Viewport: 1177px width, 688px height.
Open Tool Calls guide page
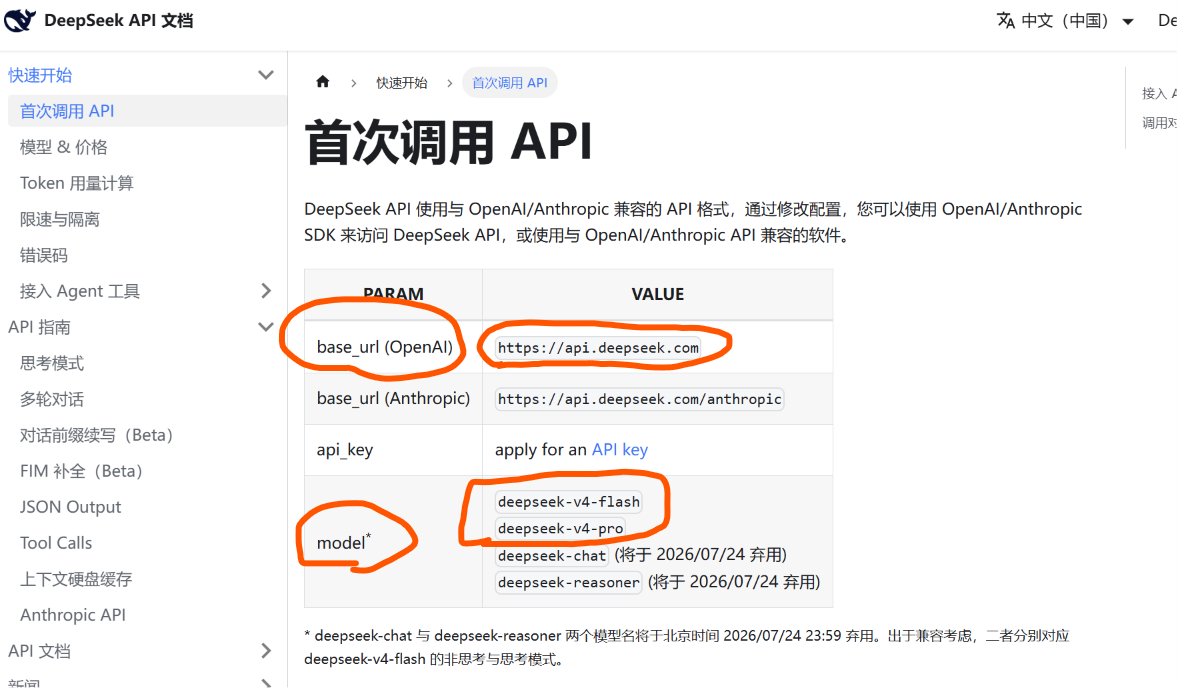(x=56, y=542)
